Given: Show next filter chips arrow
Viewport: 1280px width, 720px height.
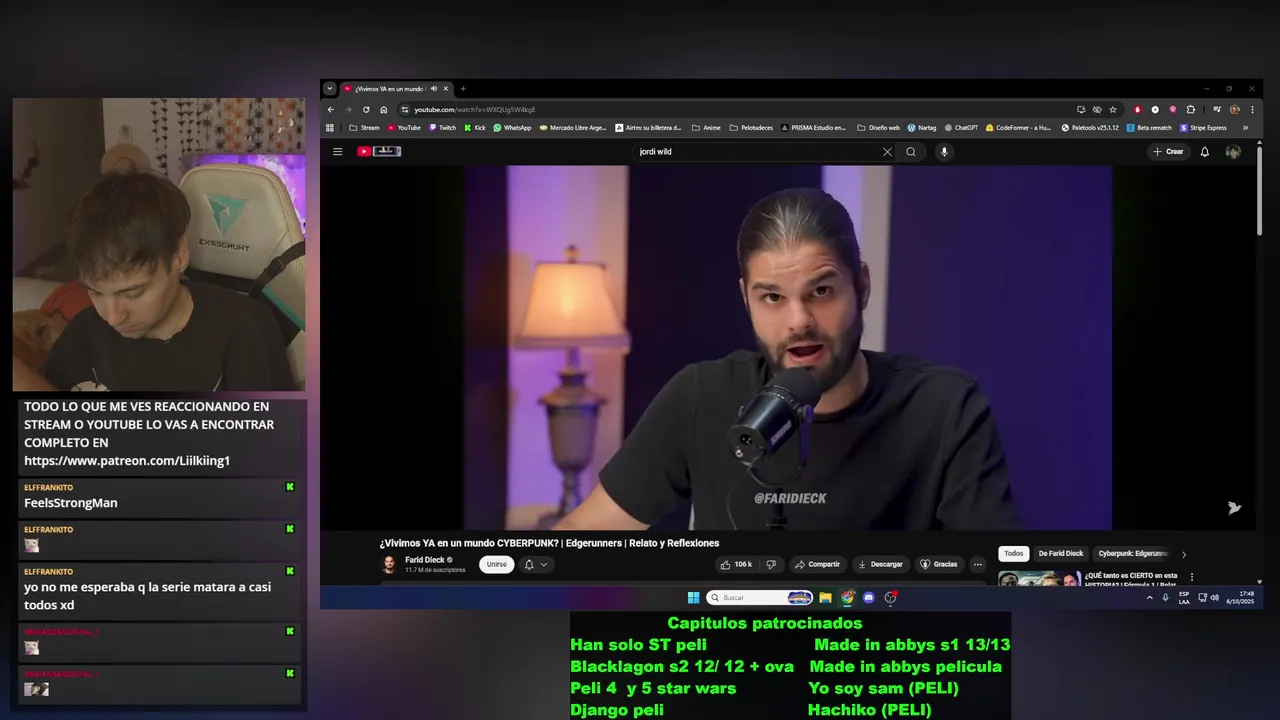Looking at the screenshot, I should pos(1184,554).
